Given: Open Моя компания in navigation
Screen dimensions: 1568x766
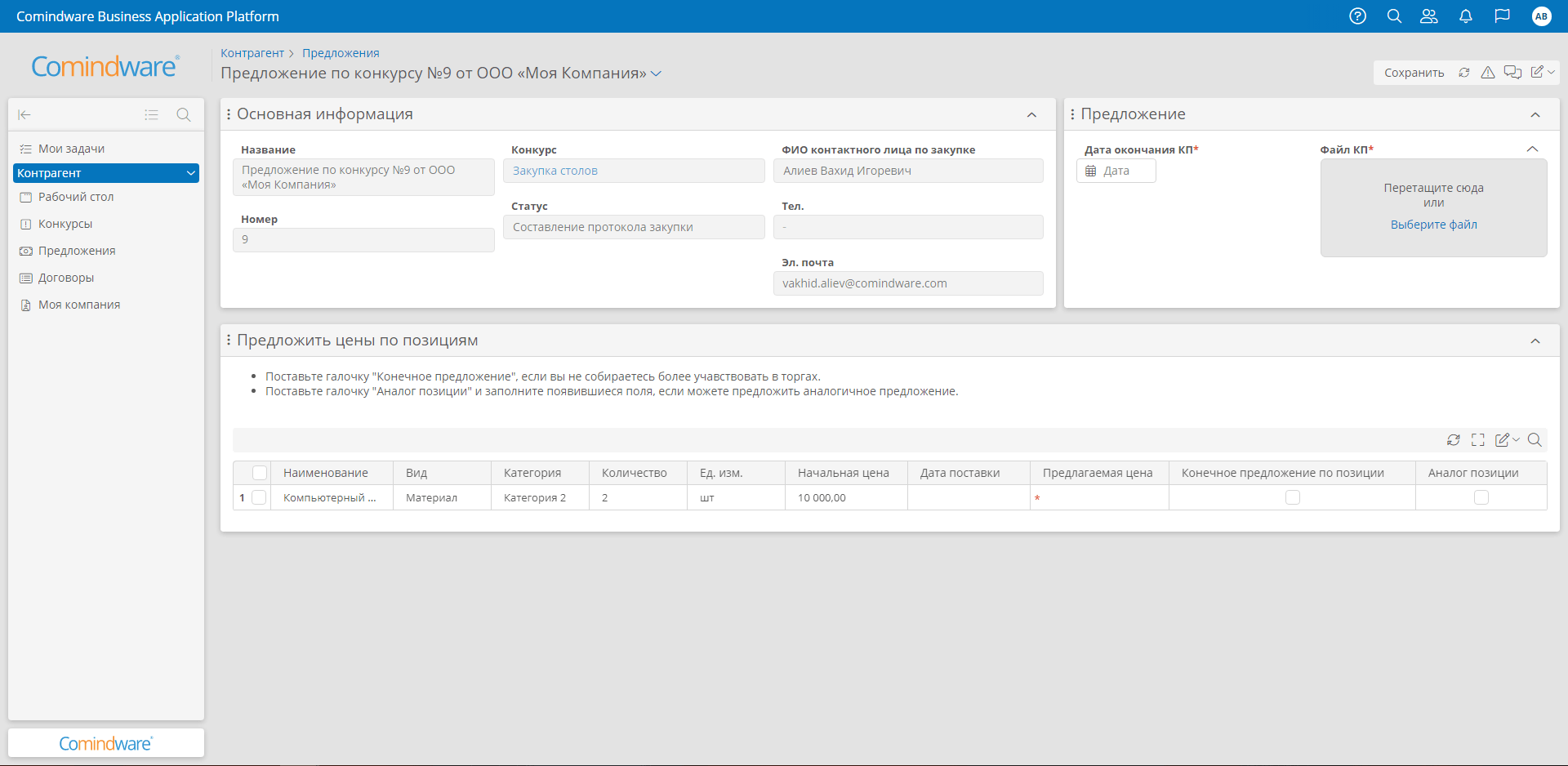Looking at the screenshot, I should [79, 305].
